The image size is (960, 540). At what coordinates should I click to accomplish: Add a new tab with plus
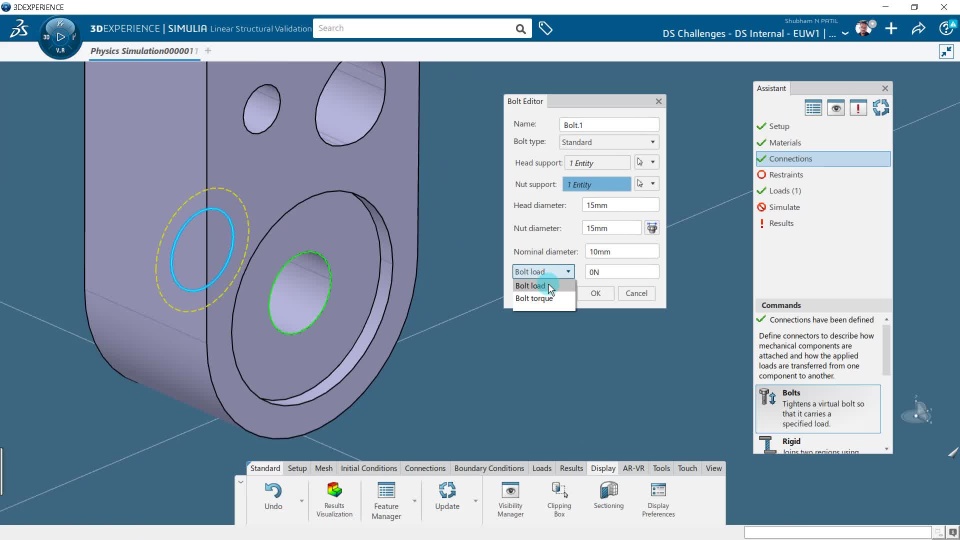(x=208, y=51)
